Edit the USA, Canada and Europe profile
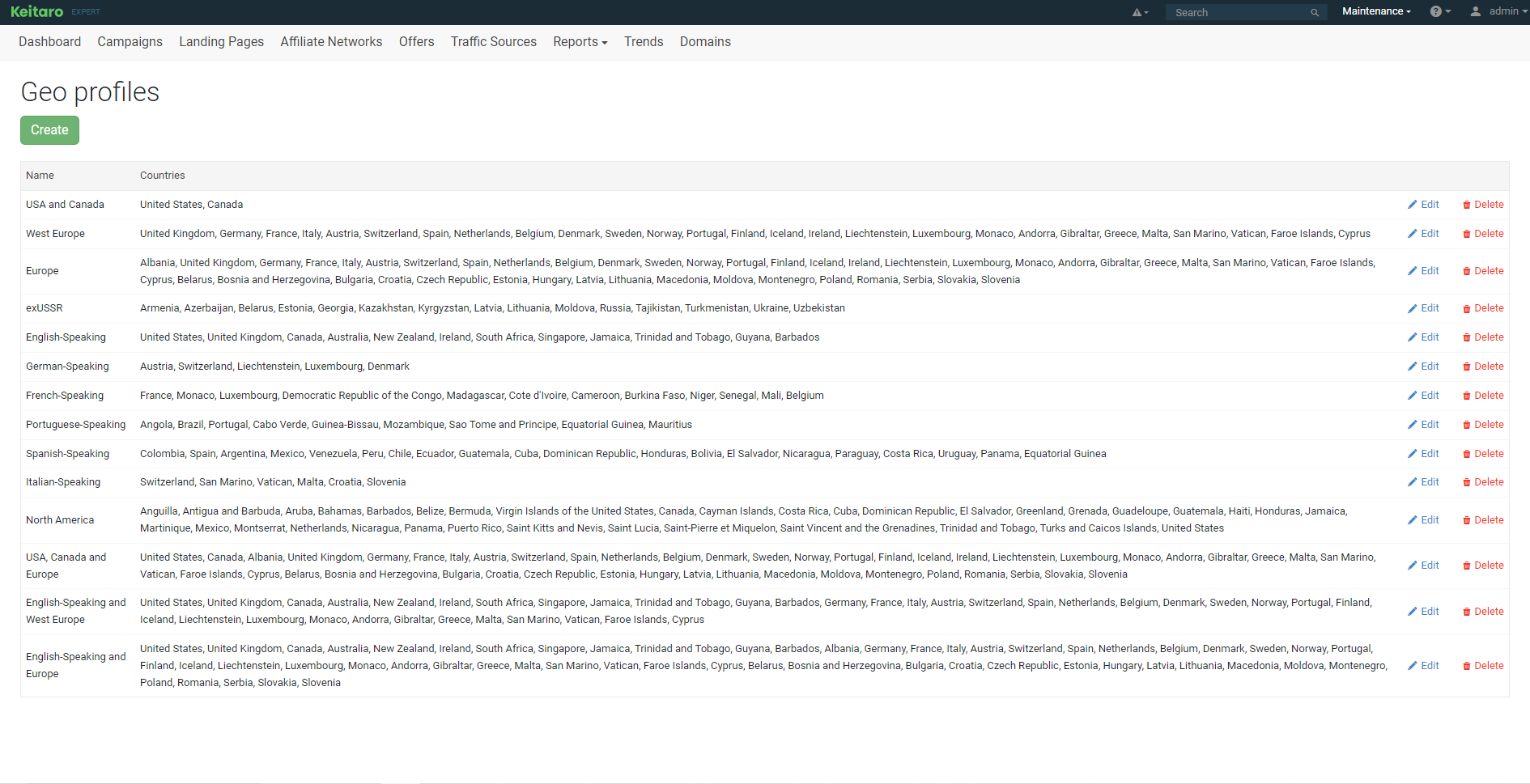 1423,566
